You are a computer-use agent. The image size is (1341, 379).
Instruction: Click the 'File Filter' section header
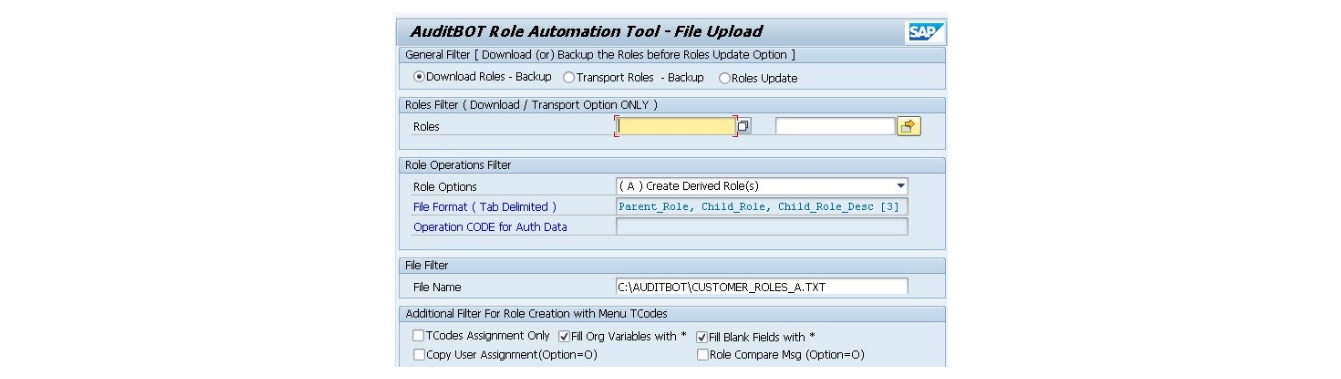(x=427, y=265)
